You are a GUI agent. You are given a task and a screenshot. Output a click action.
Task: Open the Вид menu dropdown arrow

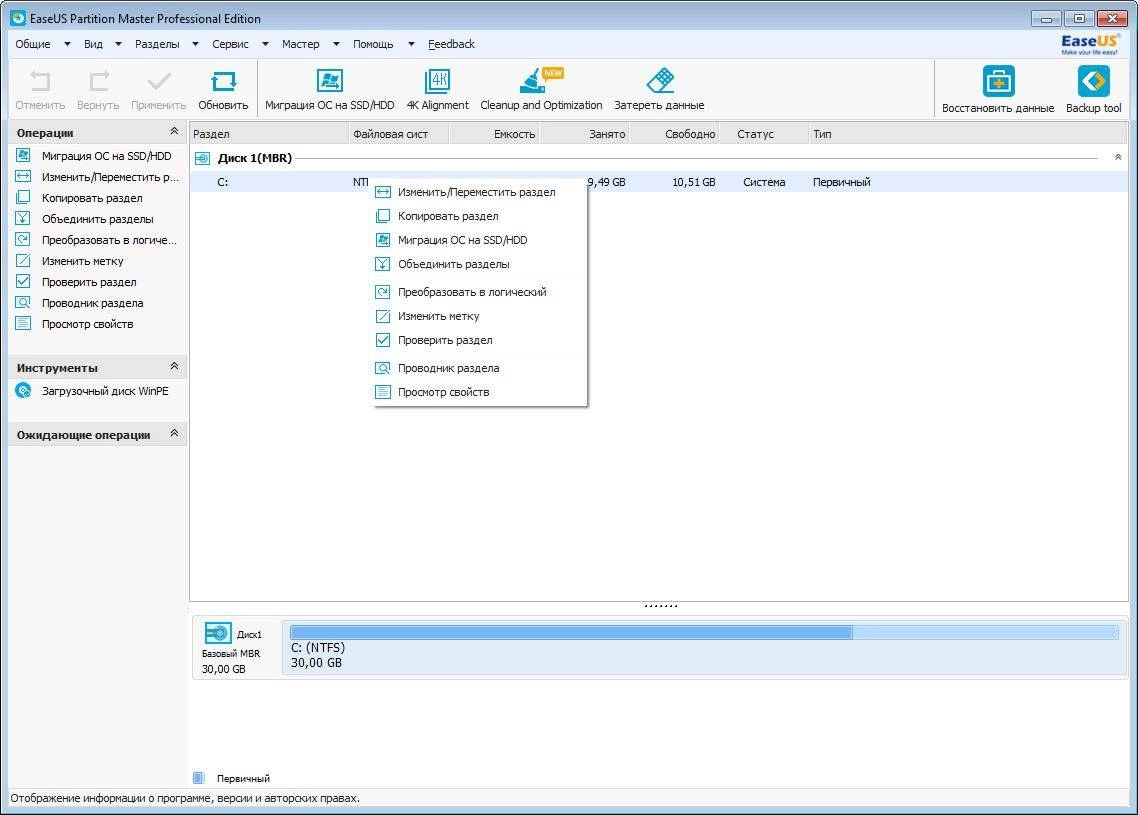click(118, 44)
